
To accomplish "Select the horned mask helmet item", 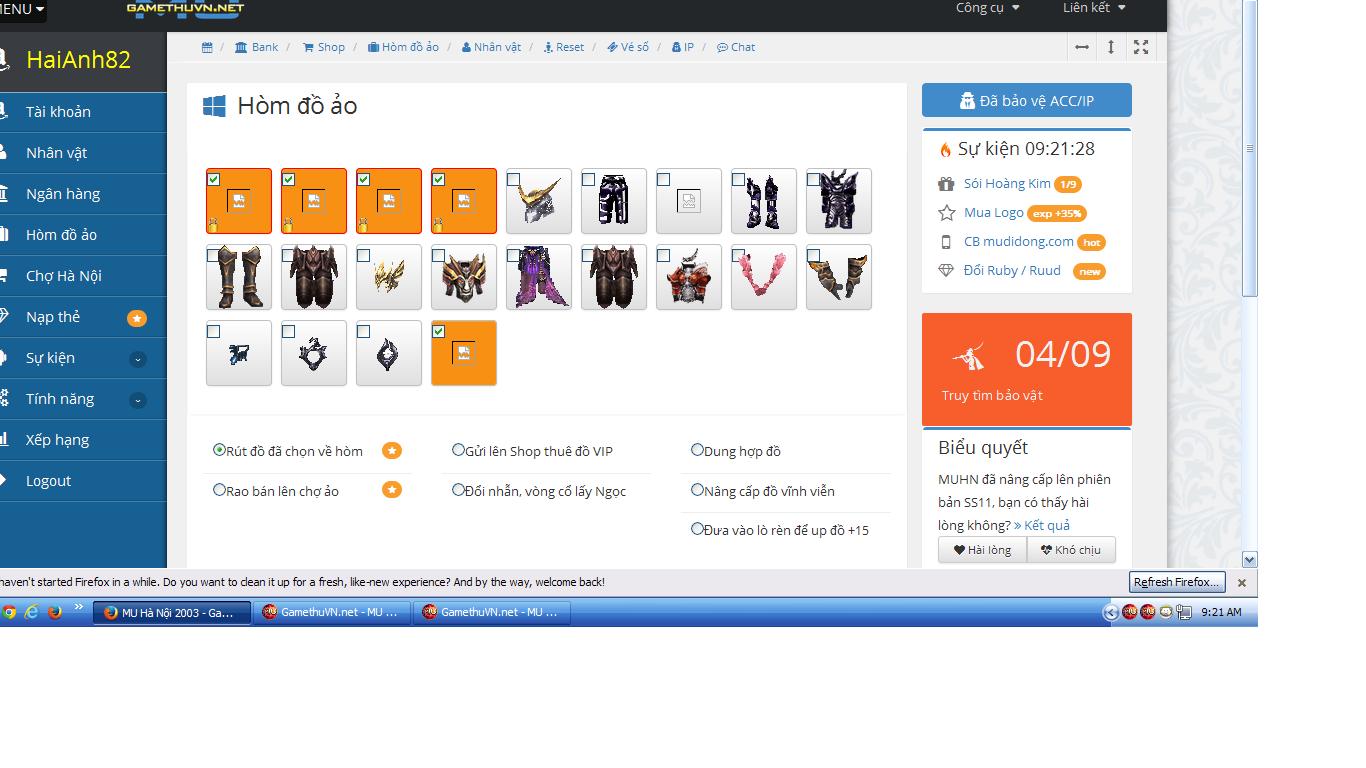I will pos(464,277).
